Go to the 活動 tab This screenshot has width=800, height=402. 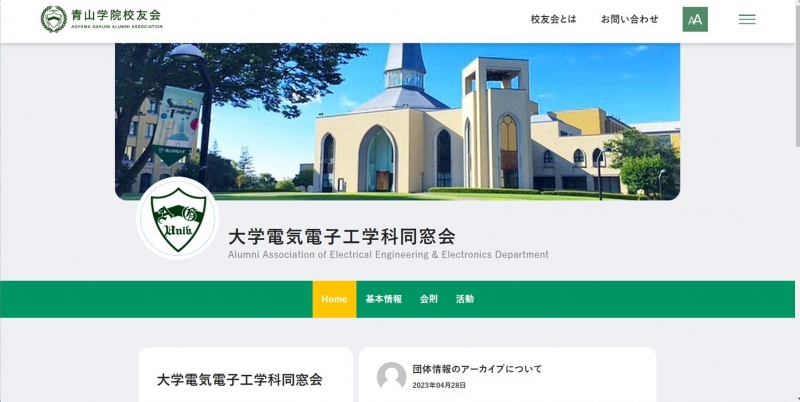point(464,299)
